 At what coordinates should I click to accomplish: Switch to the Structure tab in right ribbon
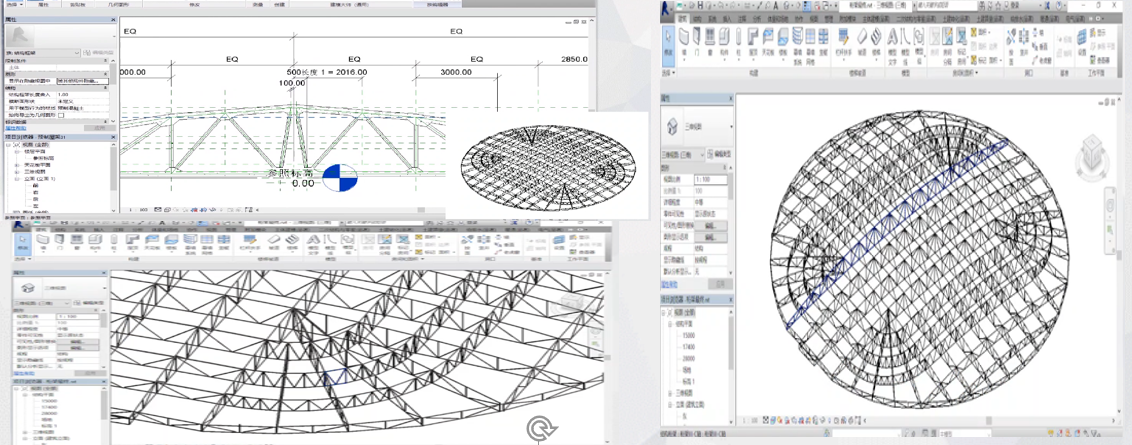point(699,19)
